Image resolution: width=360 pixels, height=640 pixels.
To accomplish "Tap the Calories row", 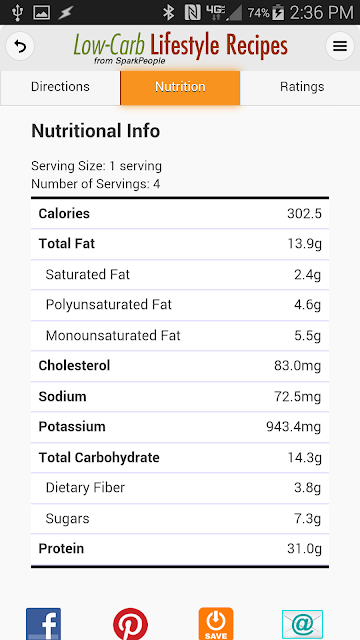I will [180, 213].
